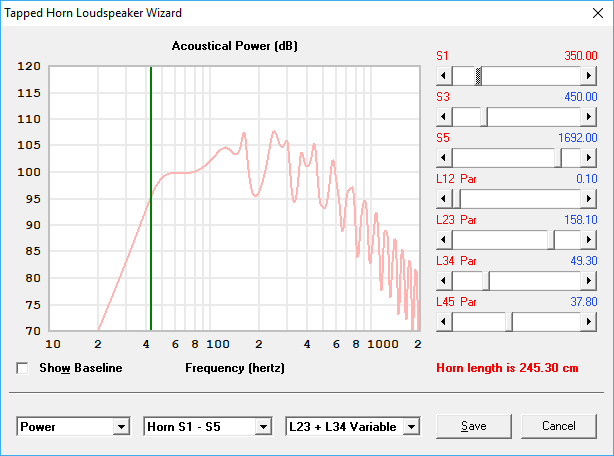
Task: Click the right arrow of the L45 slider
Action: tap(589, 322)
